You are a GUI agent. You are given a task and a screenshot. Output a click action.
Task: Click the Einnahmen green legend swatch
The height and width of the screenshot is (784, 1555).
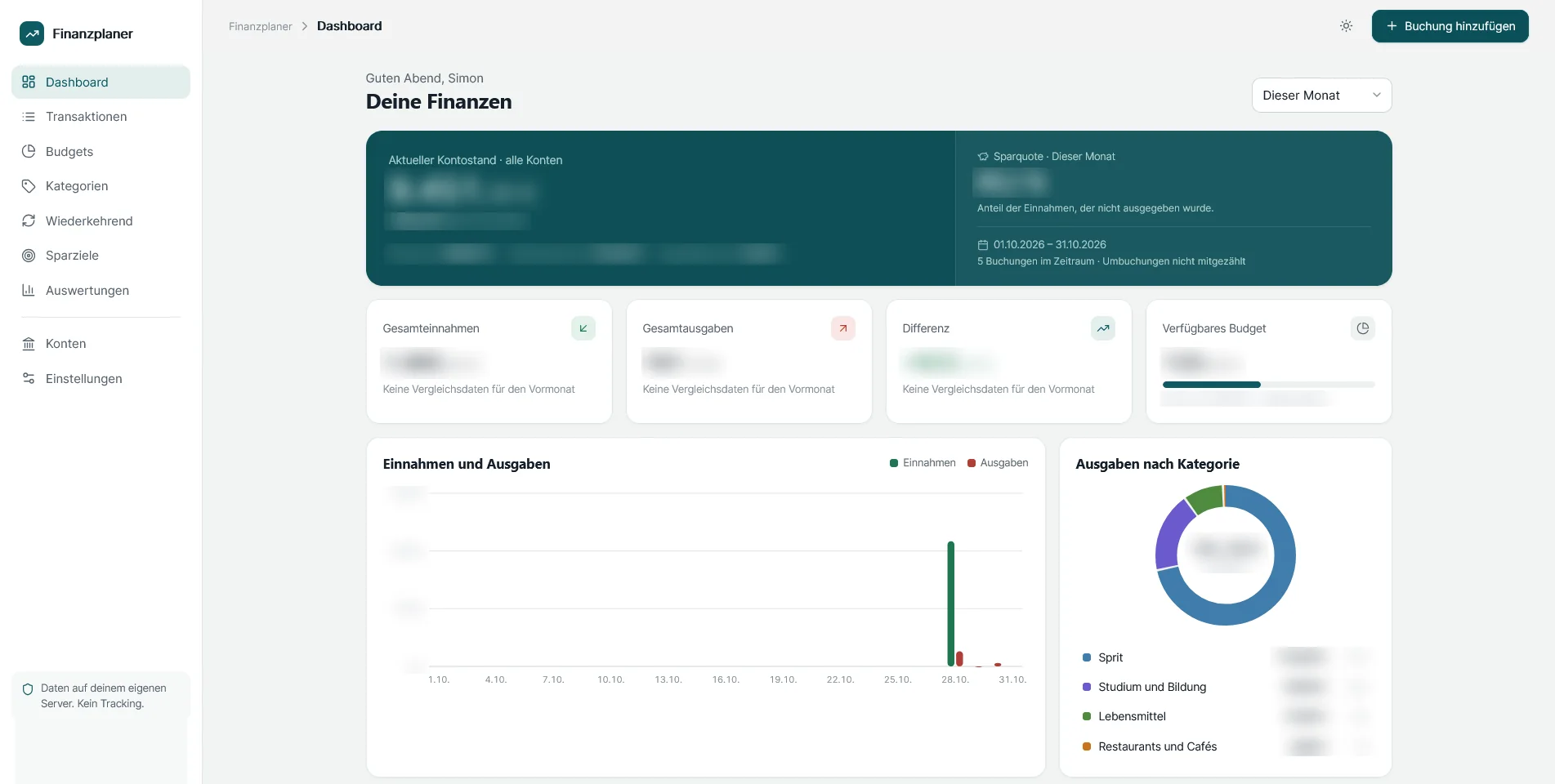(894, 463)
